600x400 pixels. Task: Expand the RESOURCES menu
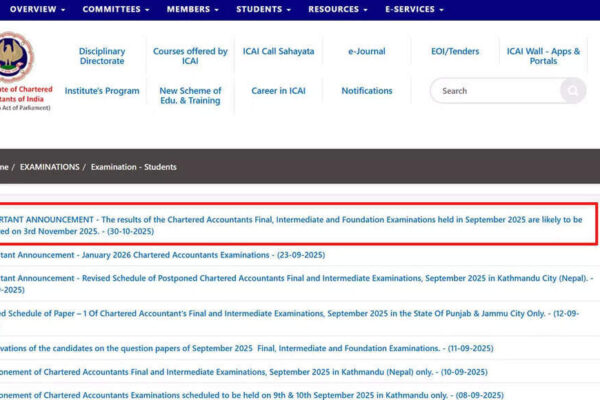338,9
